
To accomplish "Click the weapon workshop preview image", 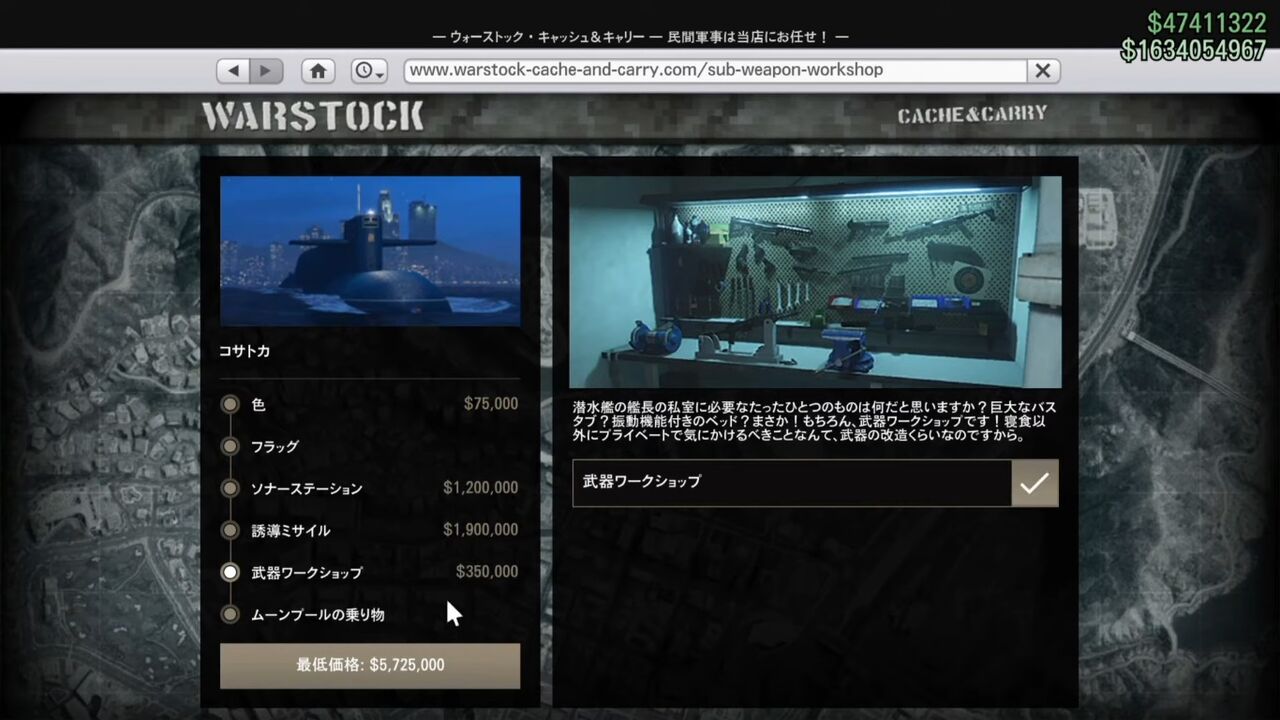I will [815, 282].
